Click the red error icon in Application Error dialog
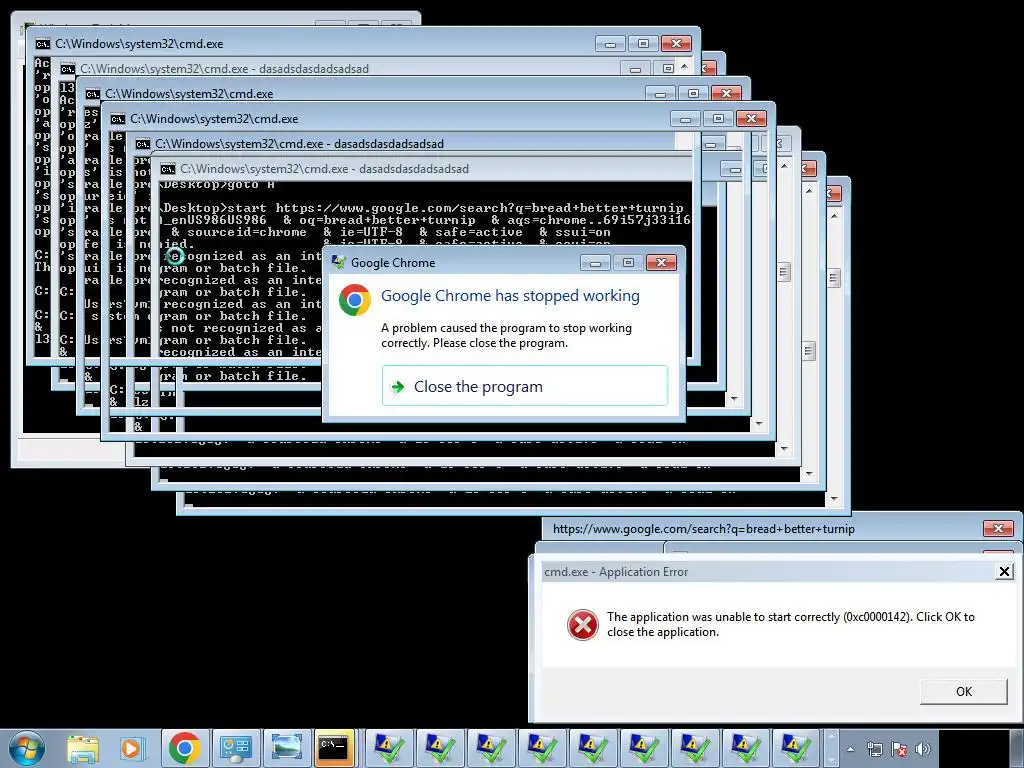1024x768 pixels. (583, 625)
